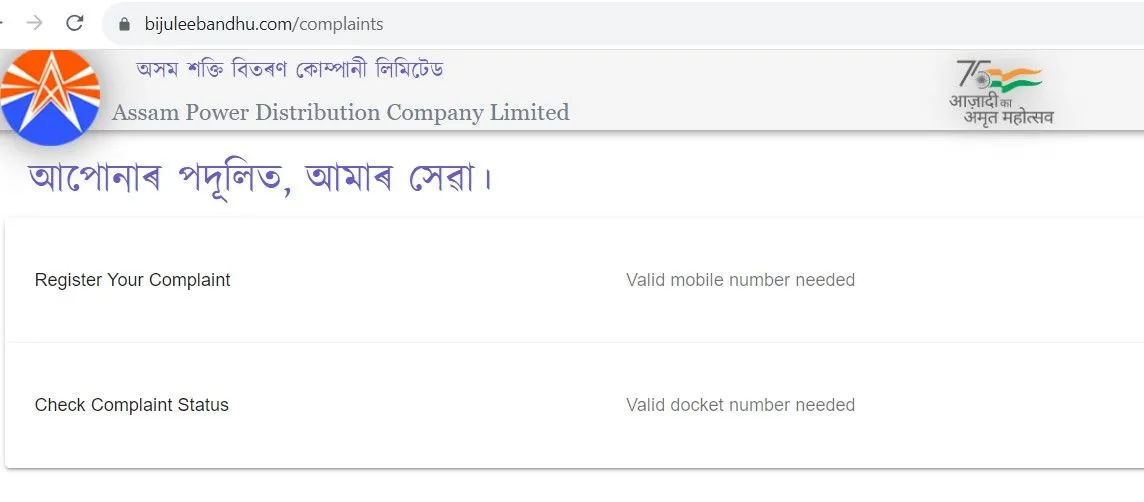Click the large Assamese slogan heading
1144x502 pixels.
tap(262, 179)
